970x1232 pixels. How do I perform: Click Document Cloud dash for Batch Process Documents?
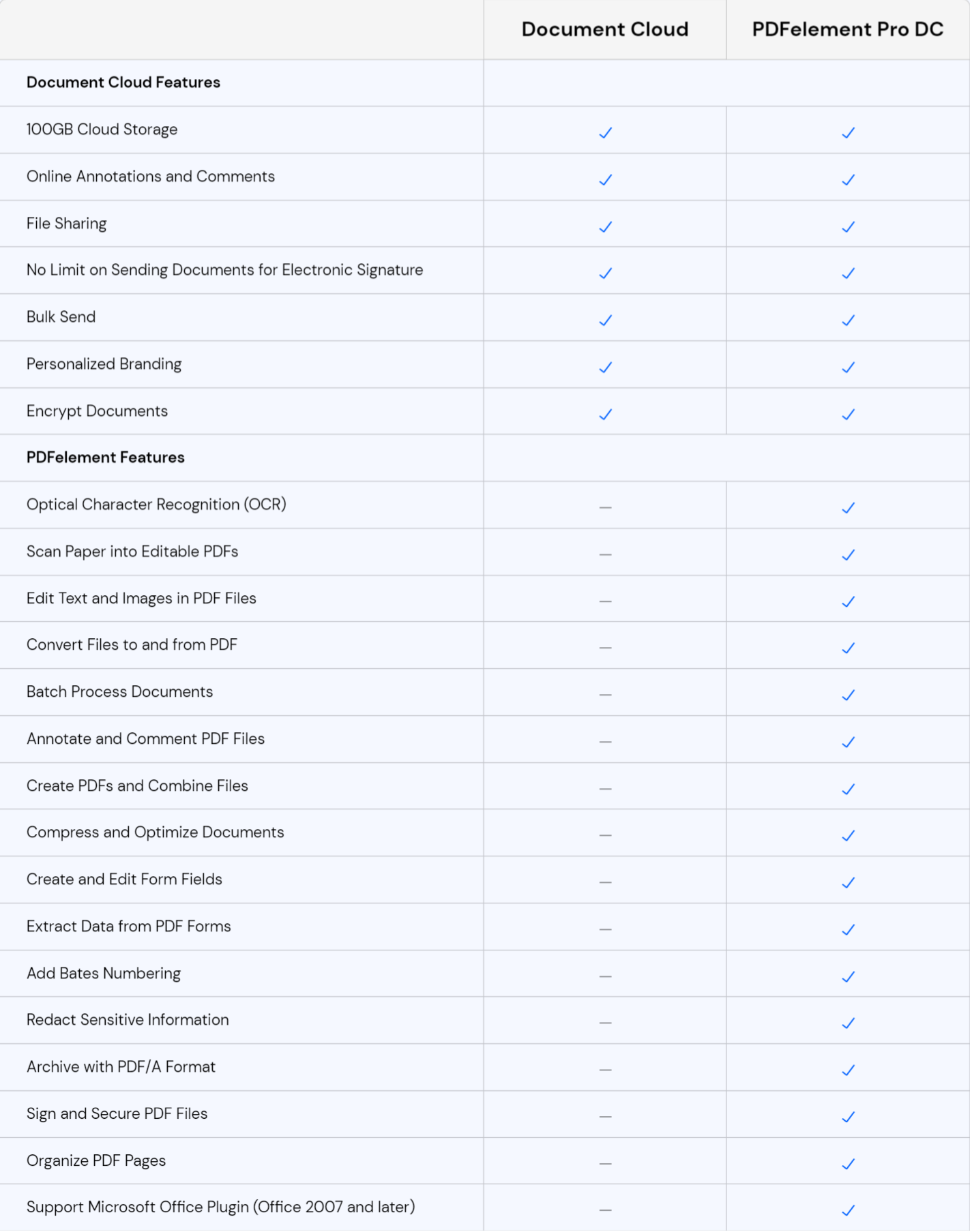[x=605, y=695]
